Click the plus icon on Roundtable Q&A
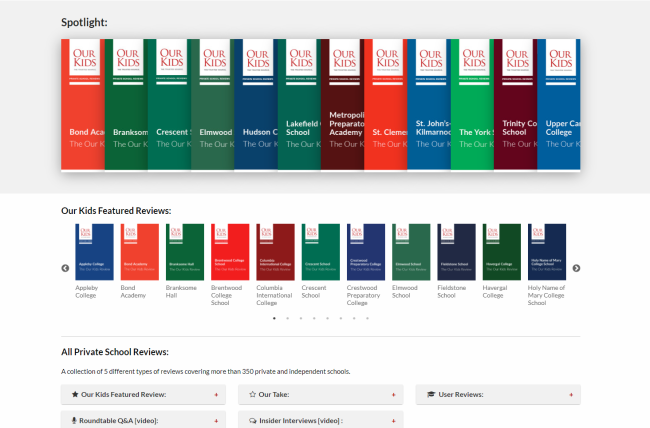Image resolution: width=650 pixels, height=428 pixels. point(216,421)
